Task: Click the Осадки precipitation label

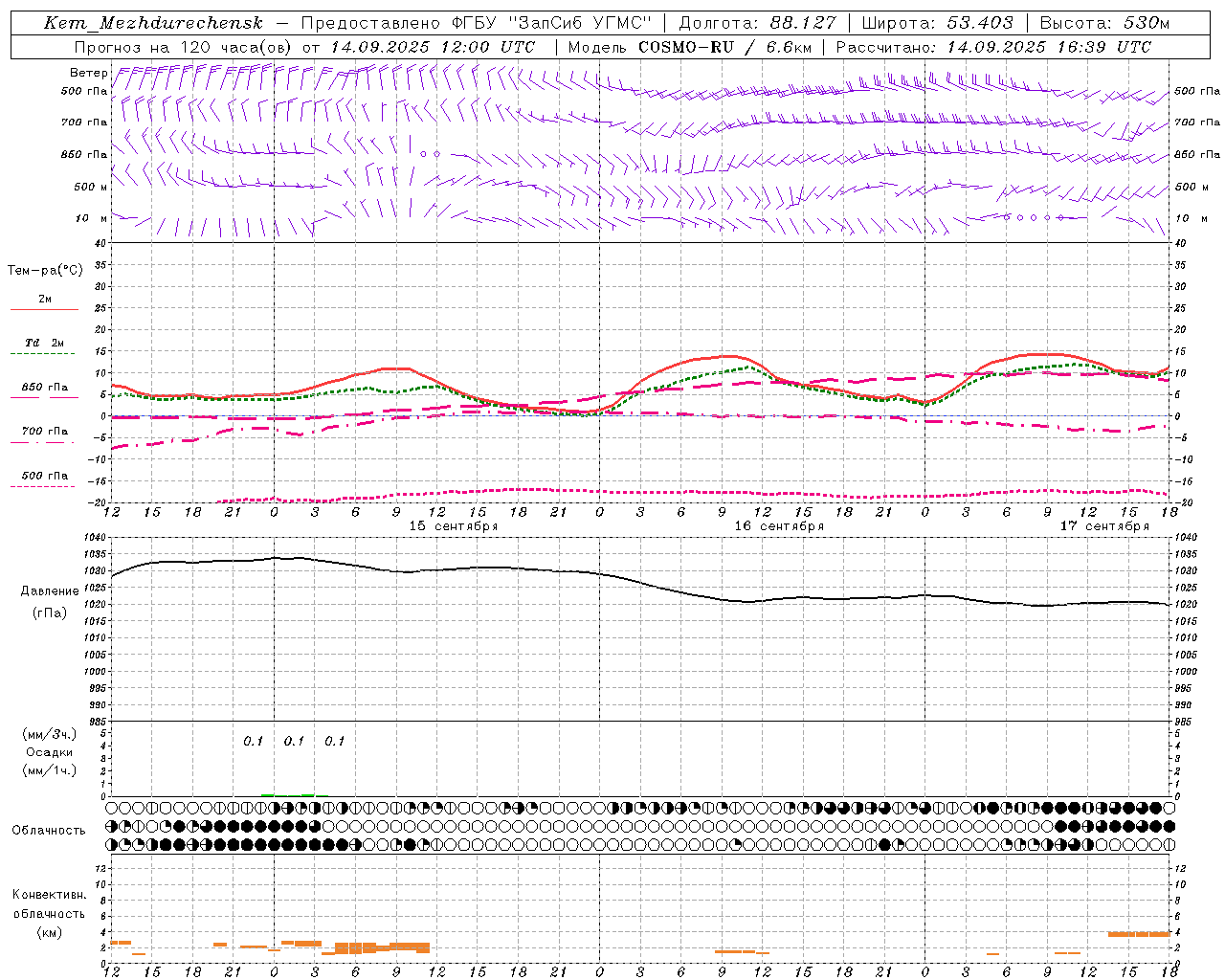Action: (50, 752)
